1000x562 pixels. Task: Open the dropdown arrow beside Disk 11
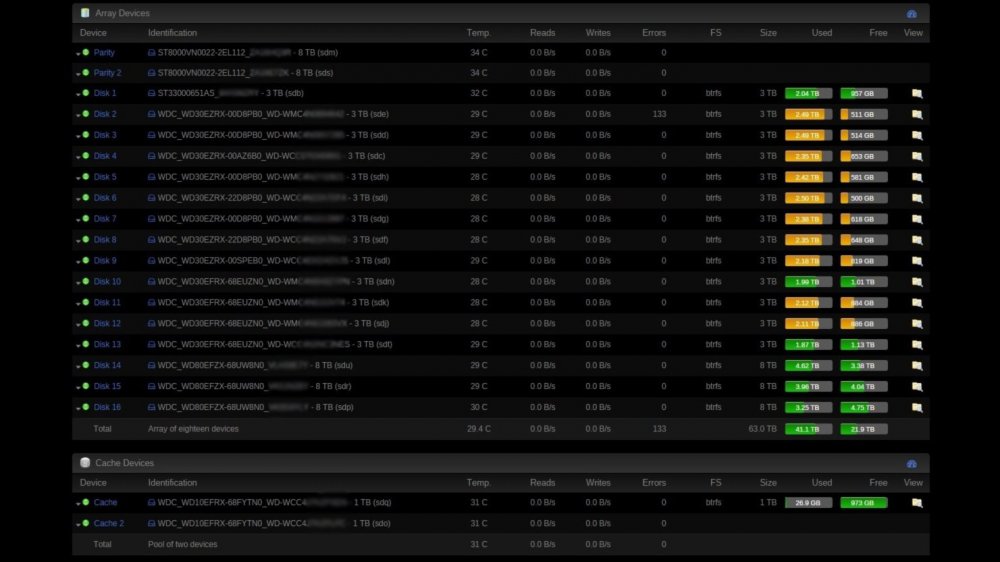[78, 304]
